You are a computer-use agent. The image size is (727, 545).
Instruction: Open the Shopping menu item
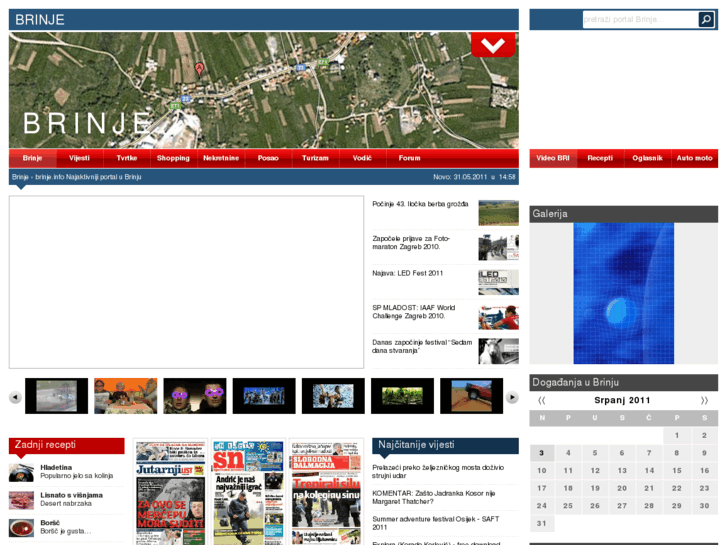(x=173, y=158)
